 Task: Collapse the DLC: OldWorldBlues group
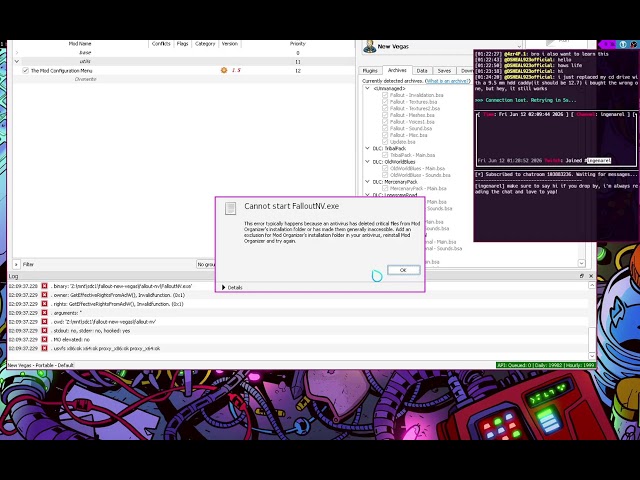pos(367,162)
